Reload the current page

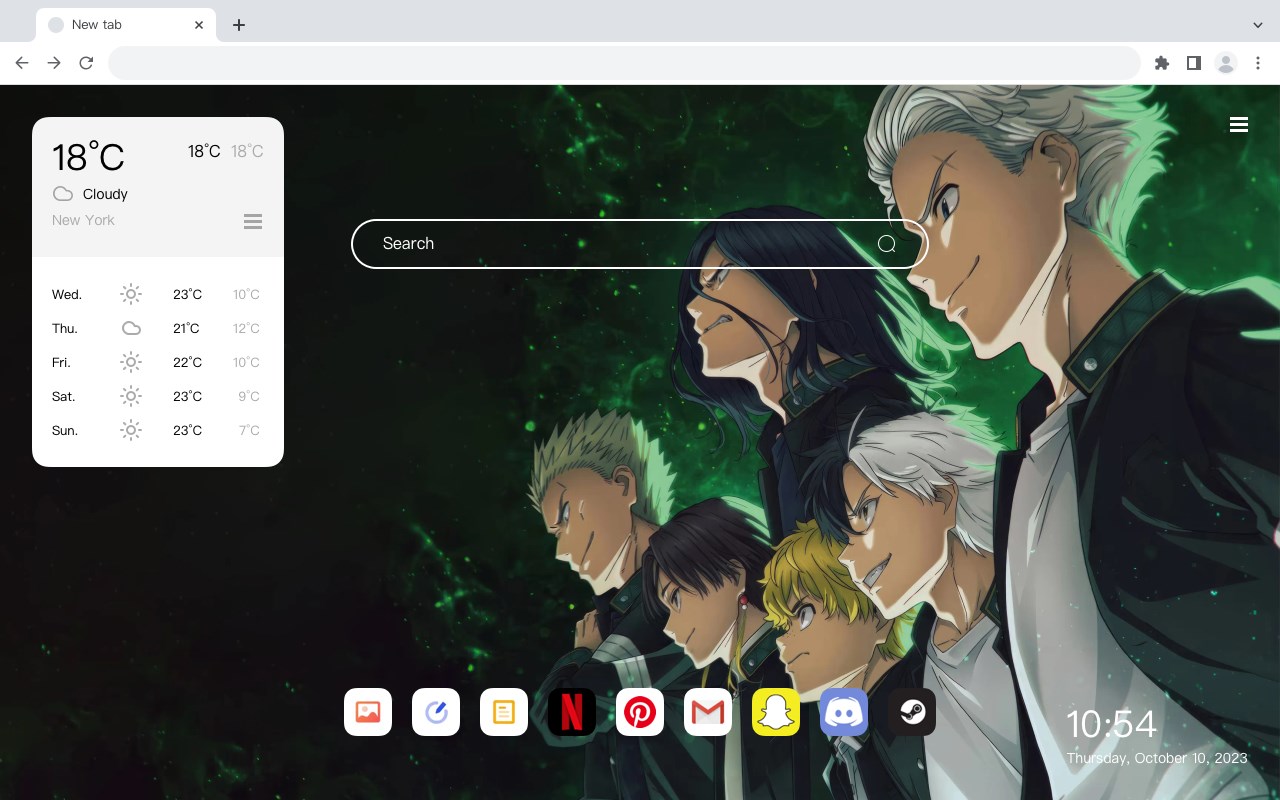pyautogui.click(x=86, y=63)
